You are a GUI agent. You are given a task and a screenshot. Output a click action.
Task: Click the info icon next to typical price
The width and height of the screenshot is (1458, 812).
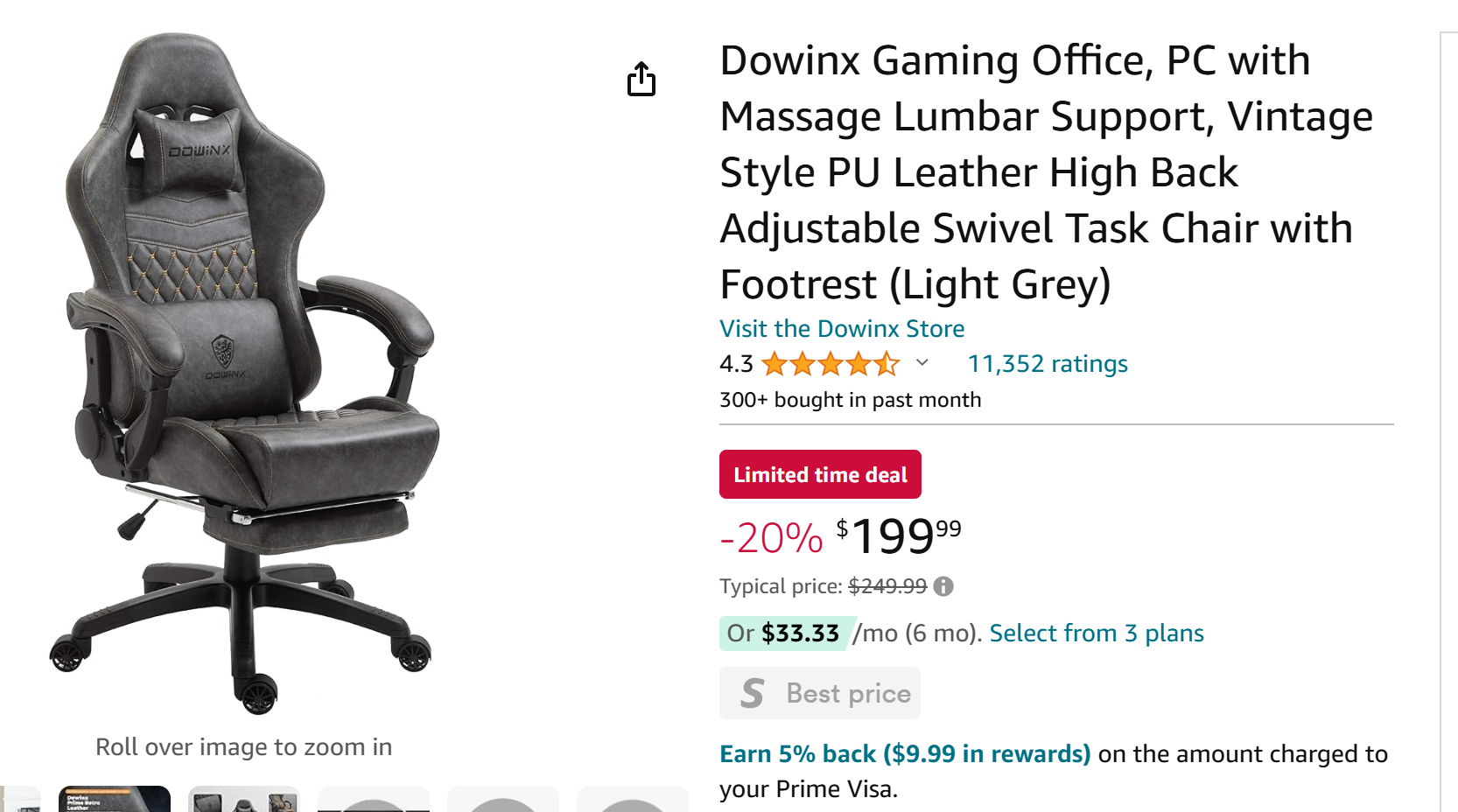pyautogui.click(x=943, y=586)
